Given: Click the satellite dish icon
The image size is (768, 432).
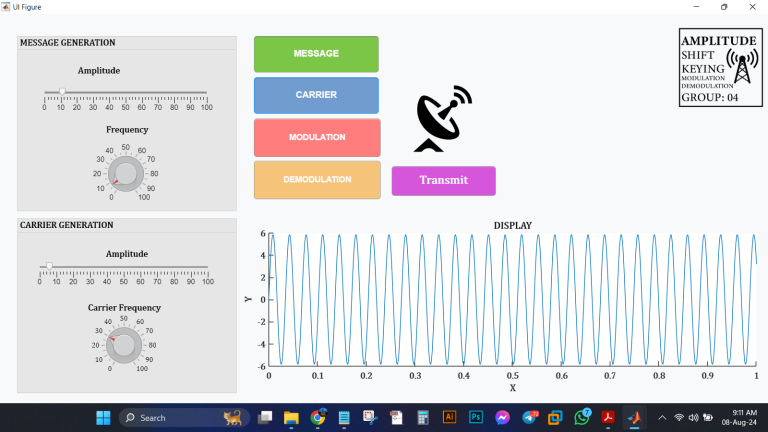Looking at the screenshot, I should (443, 119).
